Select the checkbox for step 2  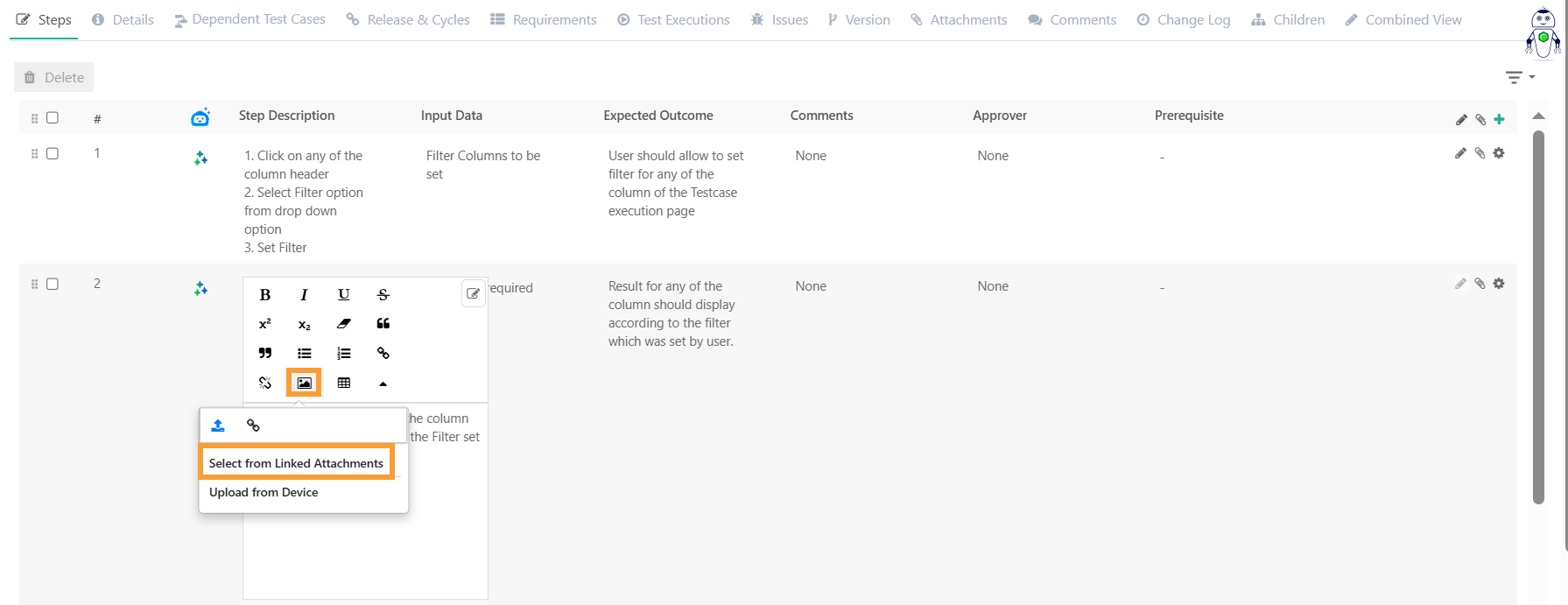53,284
